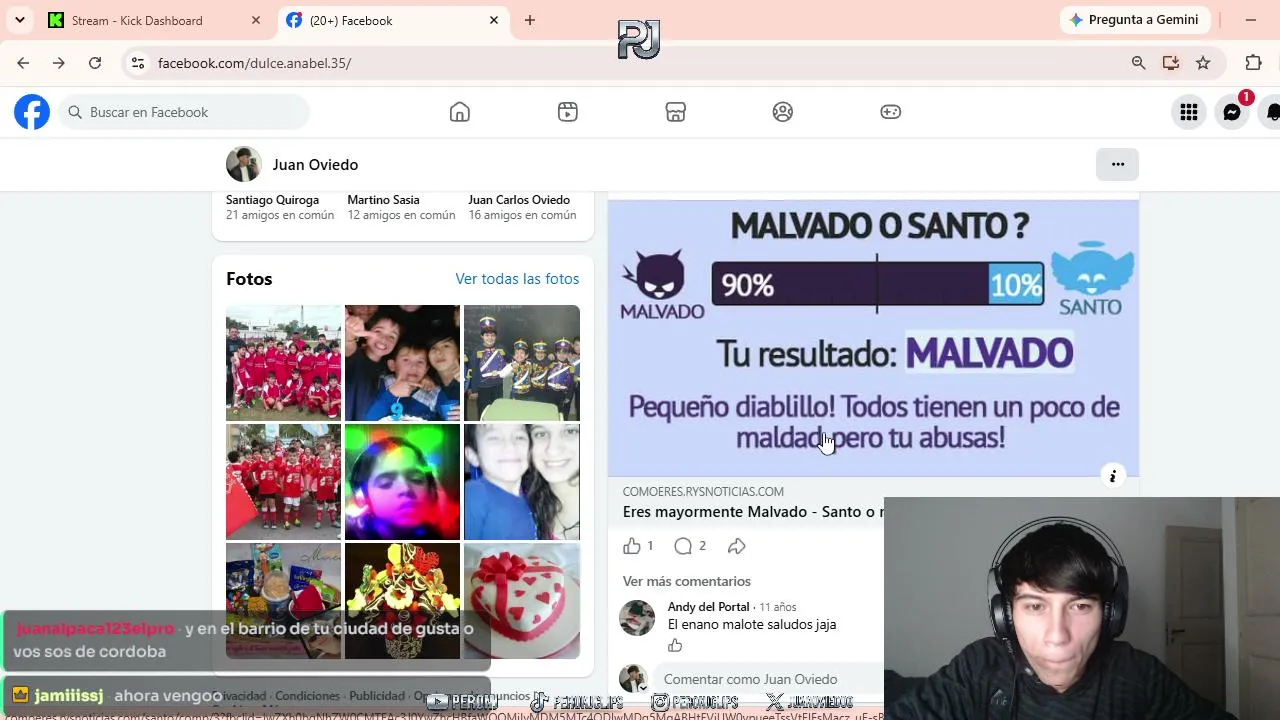Click the 11 años comment timestamp

click(x=778, y=607)
